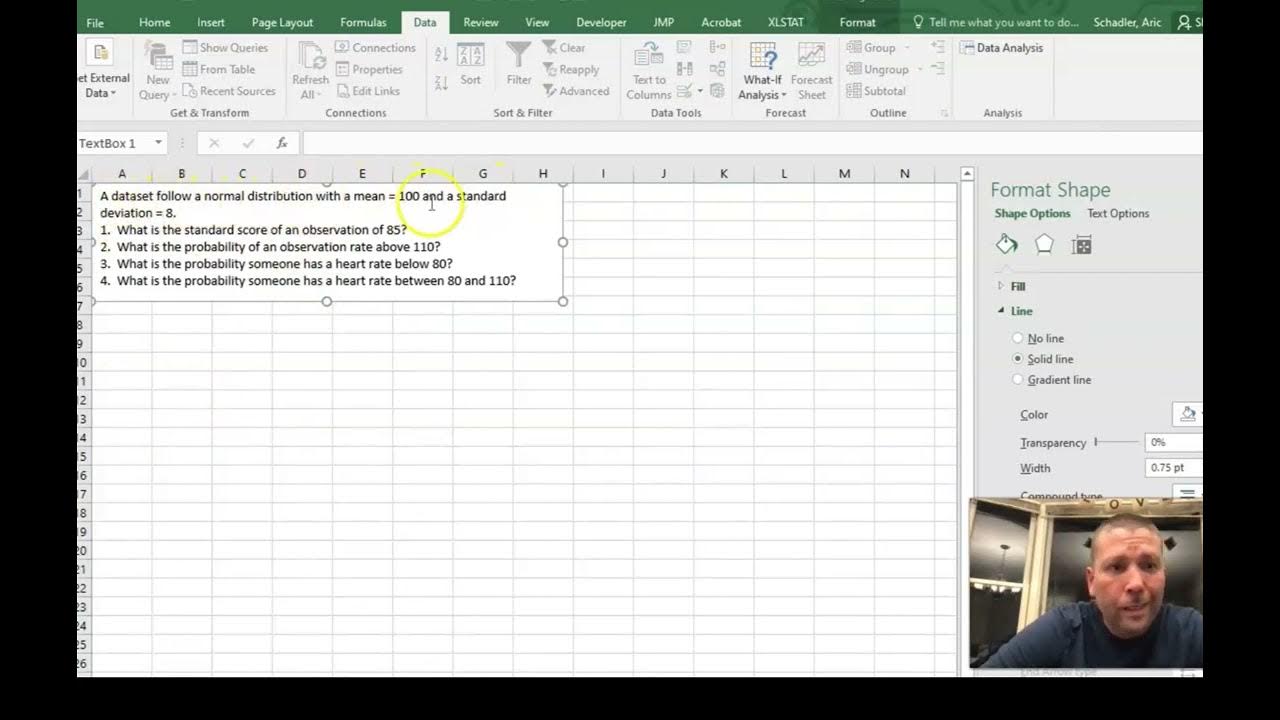The image size is (1280, 720).
Task: Click Relationships icon in Data Tools
Action: (x=717, y=69)
